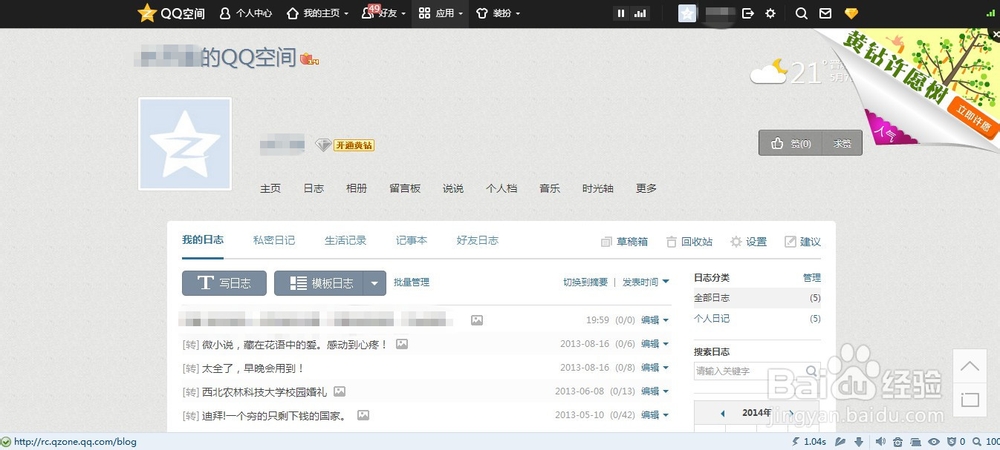Open the 编辑 dropdown for the 19:59 entry

tap(654, 320)
